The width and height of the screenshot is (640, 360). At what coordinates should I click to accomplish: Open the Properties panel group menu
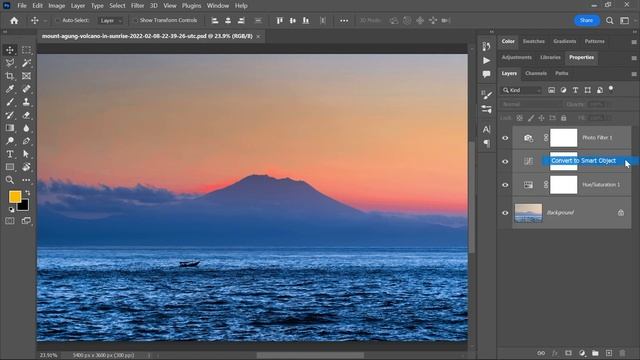pyautogui.click(x=634, y=58)
